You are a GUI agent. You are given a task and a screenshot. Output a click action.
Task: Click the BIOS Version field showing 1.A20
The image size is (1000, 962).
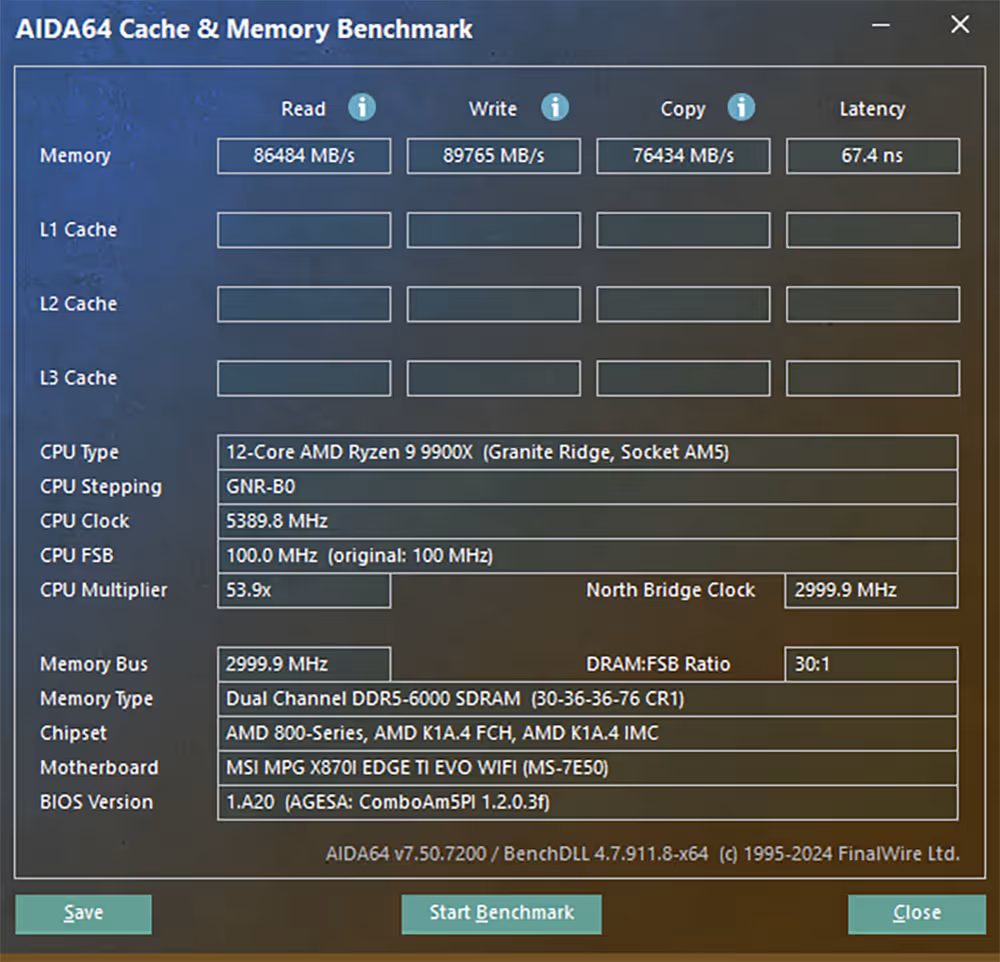[587, 801]
